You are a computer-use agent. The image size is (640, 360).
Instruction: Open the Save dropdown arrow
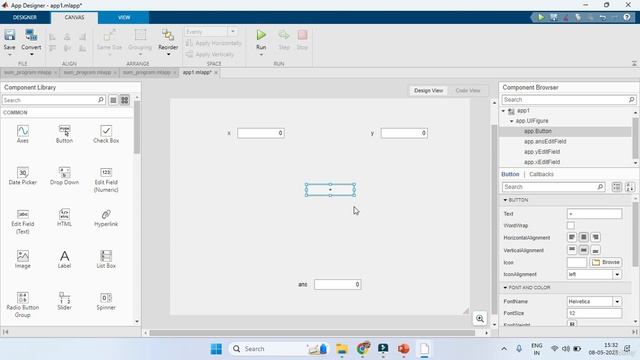[9, 54]
